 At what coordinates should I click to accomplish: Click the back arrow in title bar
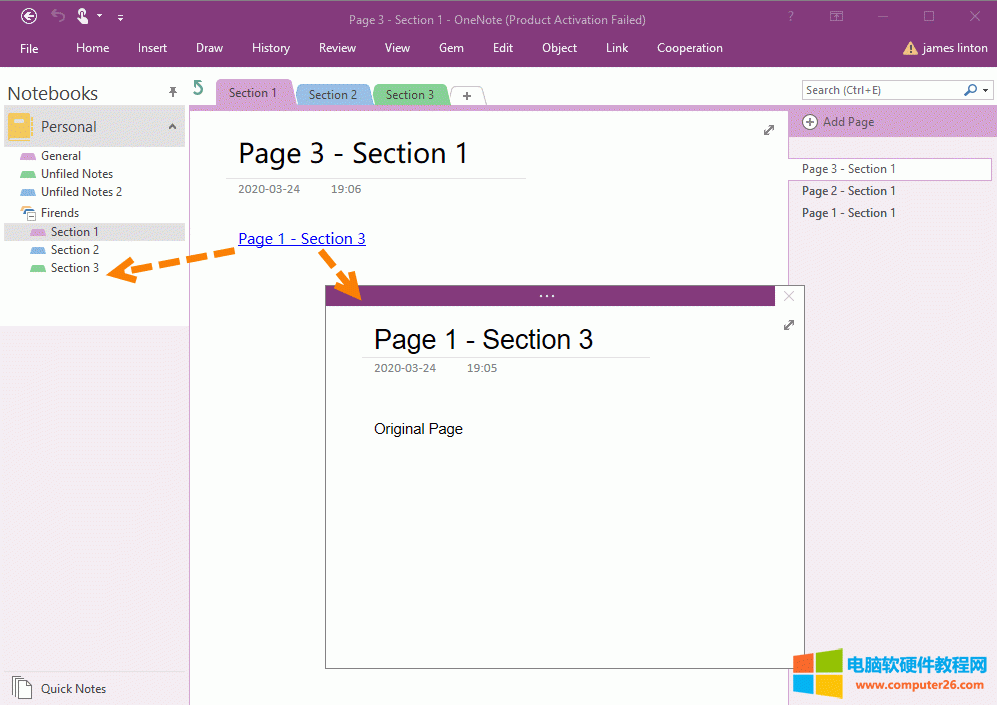coord(29,16)
